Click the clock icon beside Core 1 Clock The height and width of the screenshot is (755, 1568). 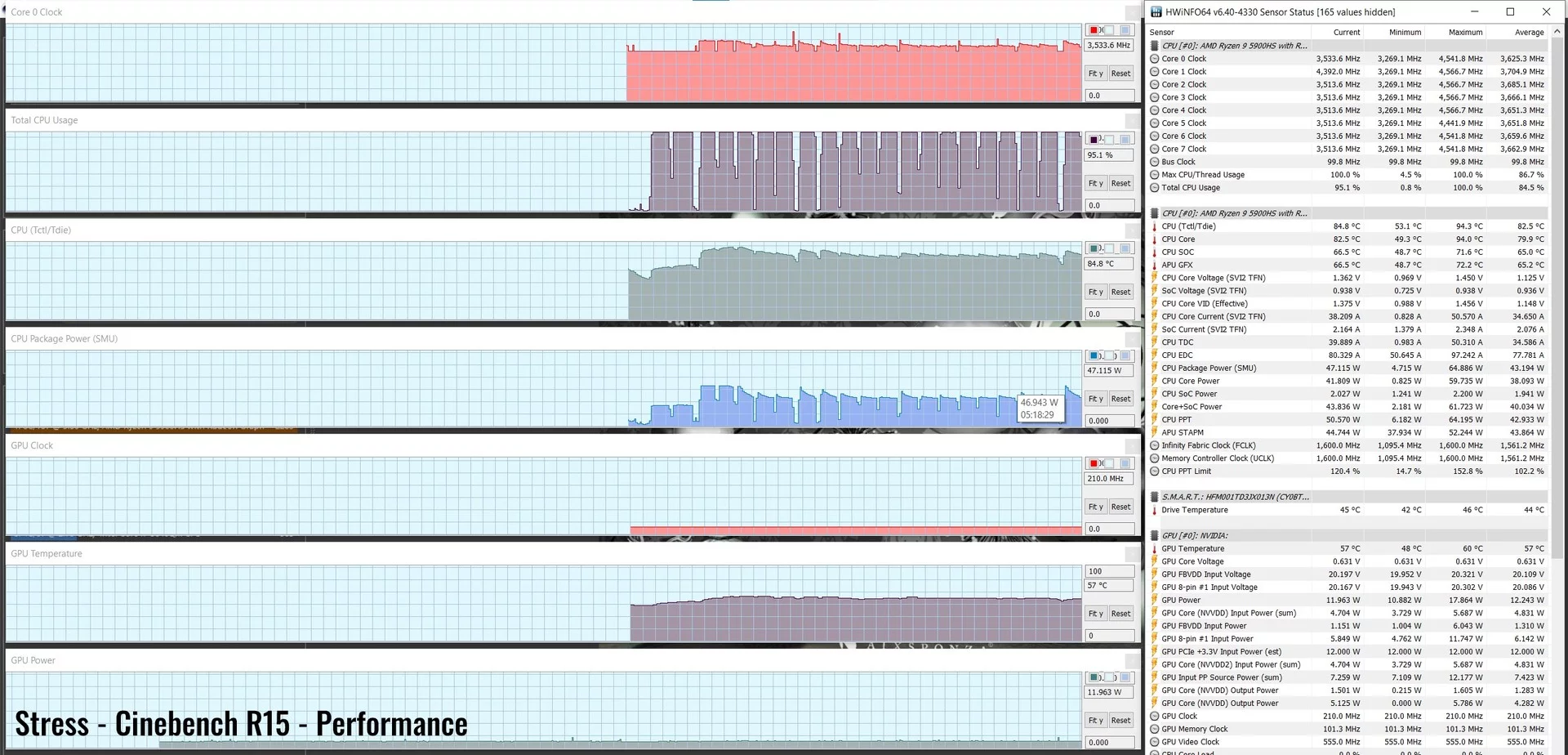tap(1155, 72)
